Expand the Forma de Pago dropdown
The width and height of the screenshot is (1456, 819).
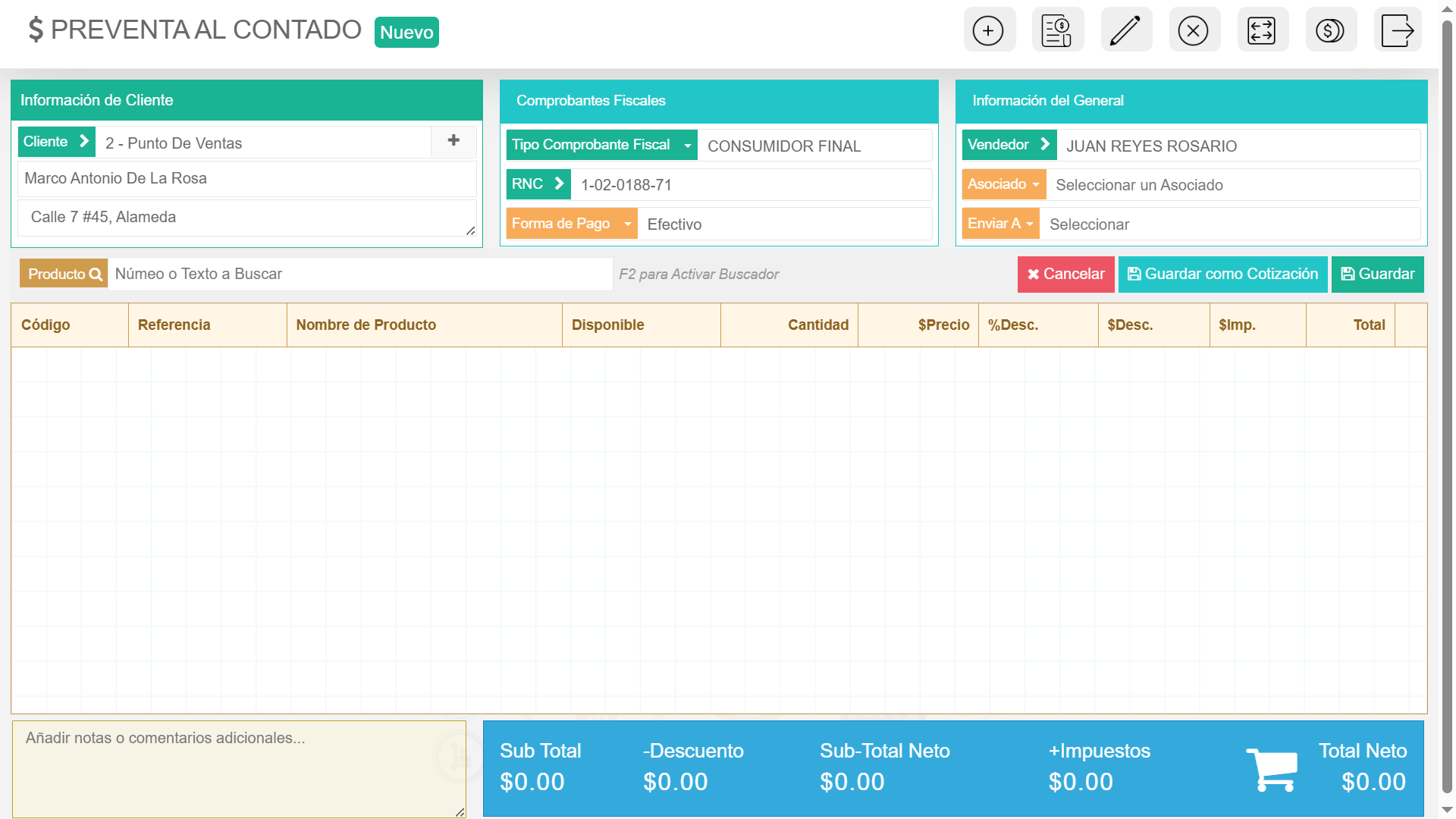click(x=571, y=224)
